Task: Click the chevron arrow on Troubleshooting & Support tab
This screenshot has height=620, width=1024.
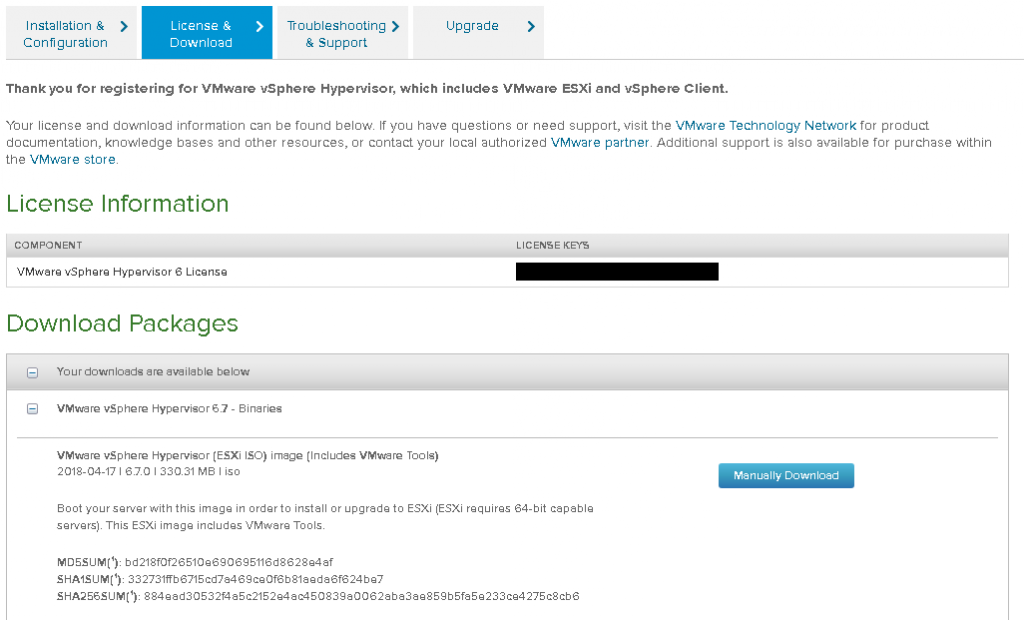Action: [x=396, y=26]
